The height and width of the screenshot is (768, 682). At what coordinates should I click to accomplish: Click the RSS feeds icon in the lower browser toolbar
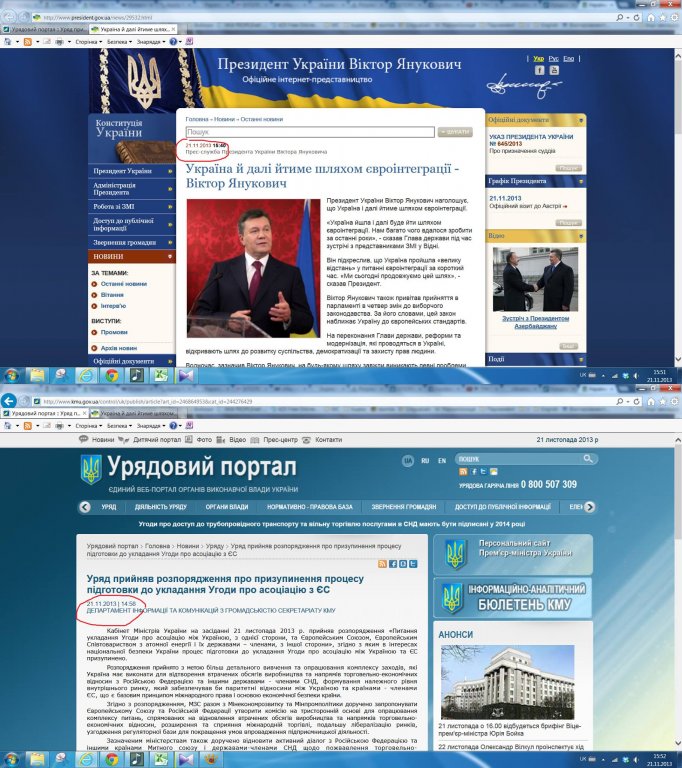point(27,426)
